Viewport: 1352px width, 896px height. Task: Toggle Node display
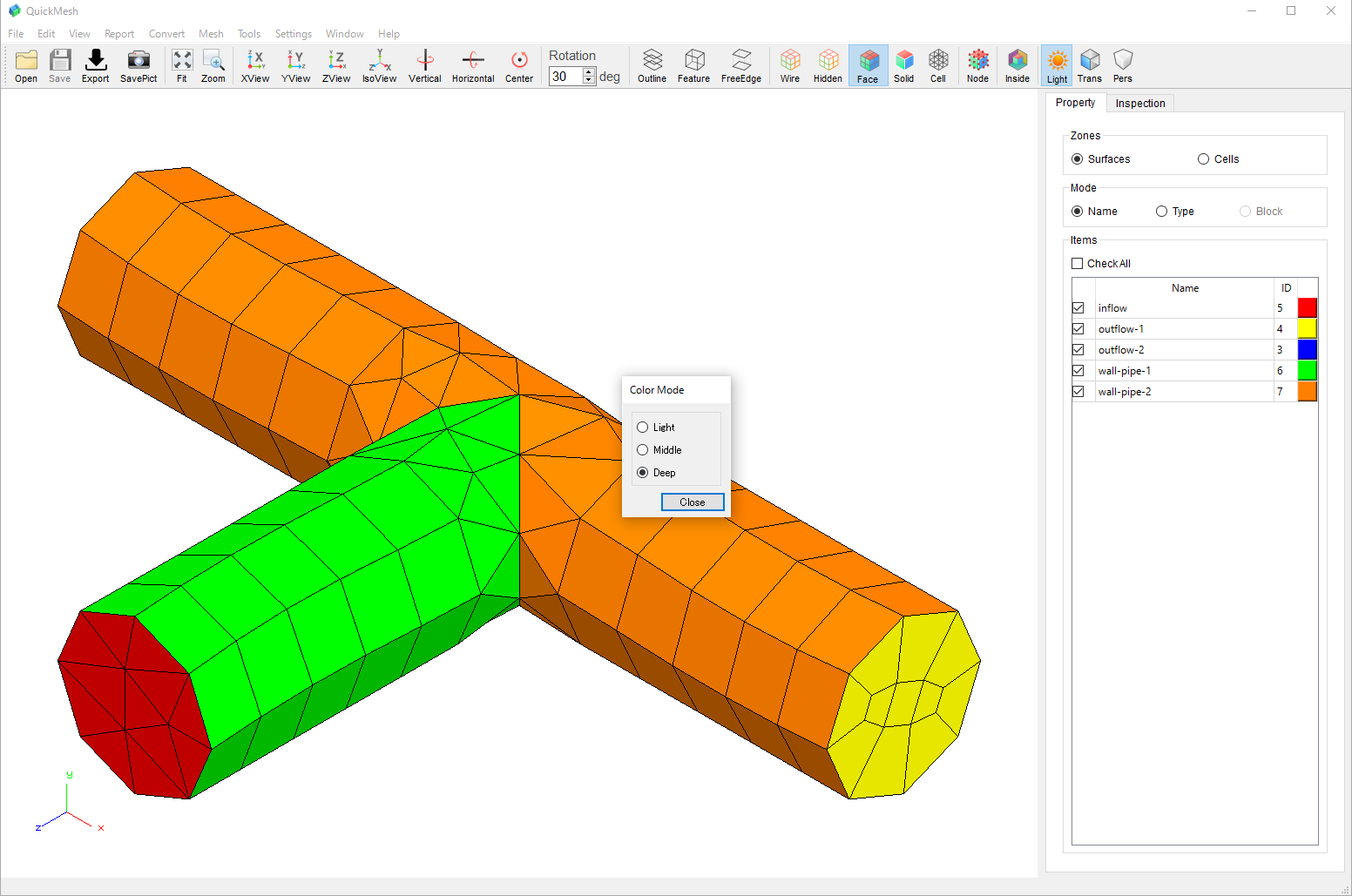point(978,66)
